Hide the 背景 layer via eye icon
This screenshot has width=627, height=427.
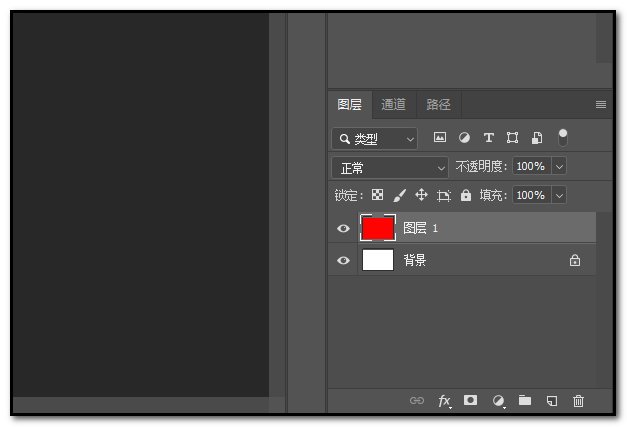point(344,260)
